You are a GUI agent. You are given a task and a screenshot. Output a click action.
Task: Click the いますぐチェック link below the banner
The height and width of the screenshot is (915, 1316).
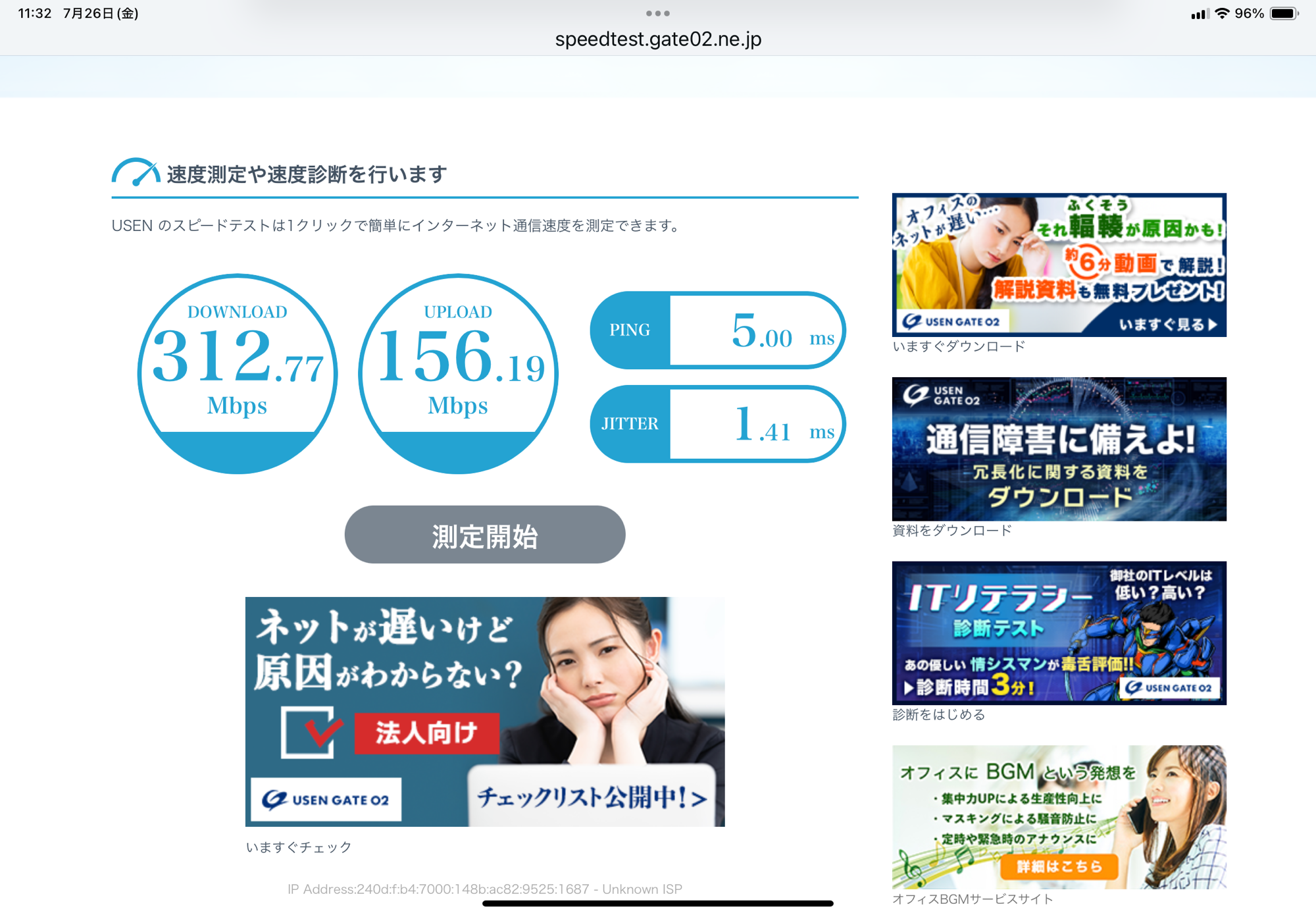click(299, 847)
